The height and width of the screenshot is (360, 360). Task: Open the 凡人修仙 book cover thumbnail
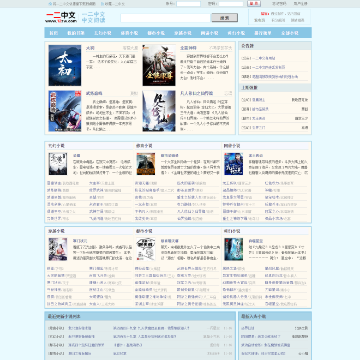[159, 111]
